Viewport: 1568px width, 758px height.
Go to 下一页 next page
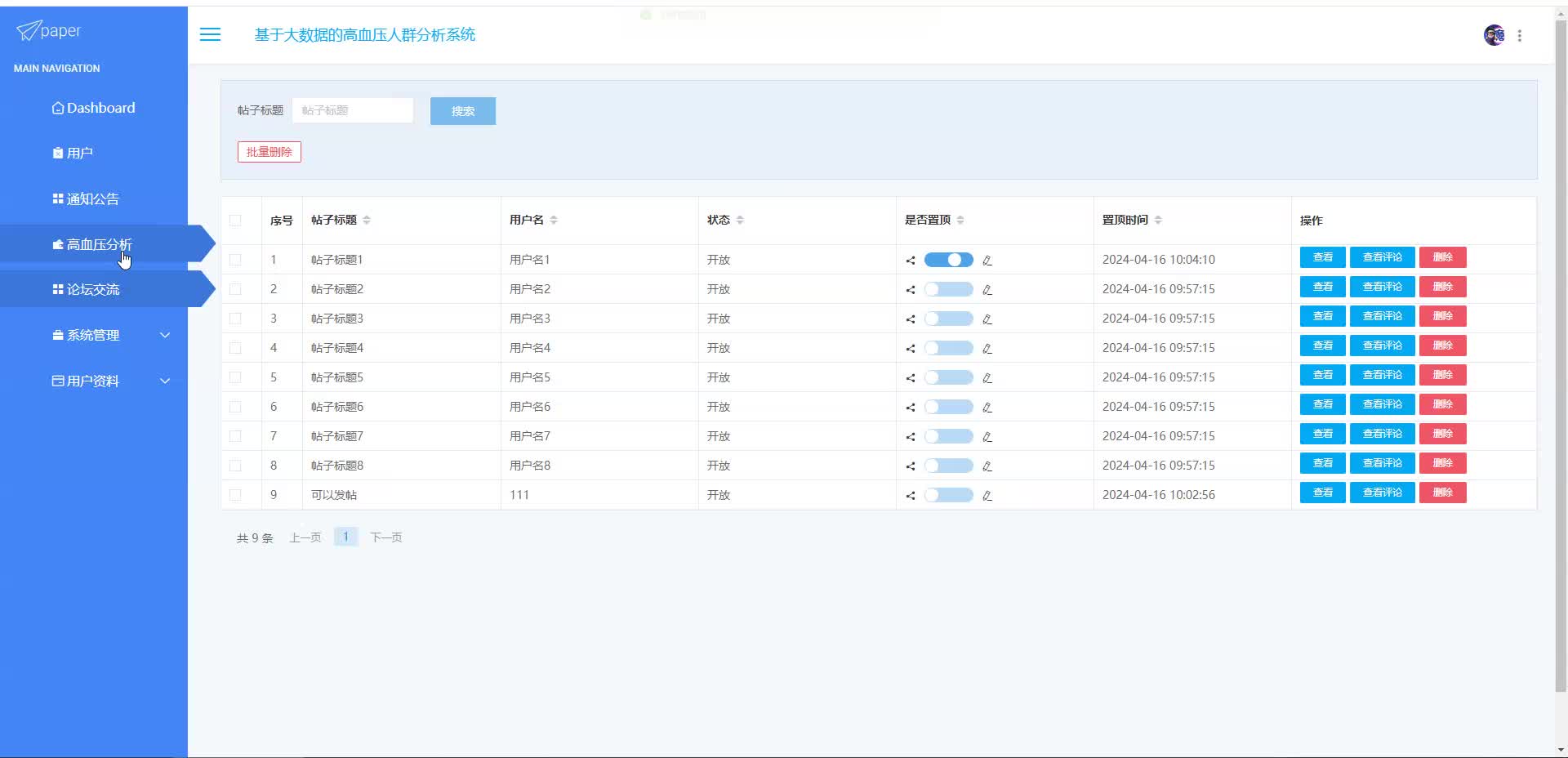(386, 537)
